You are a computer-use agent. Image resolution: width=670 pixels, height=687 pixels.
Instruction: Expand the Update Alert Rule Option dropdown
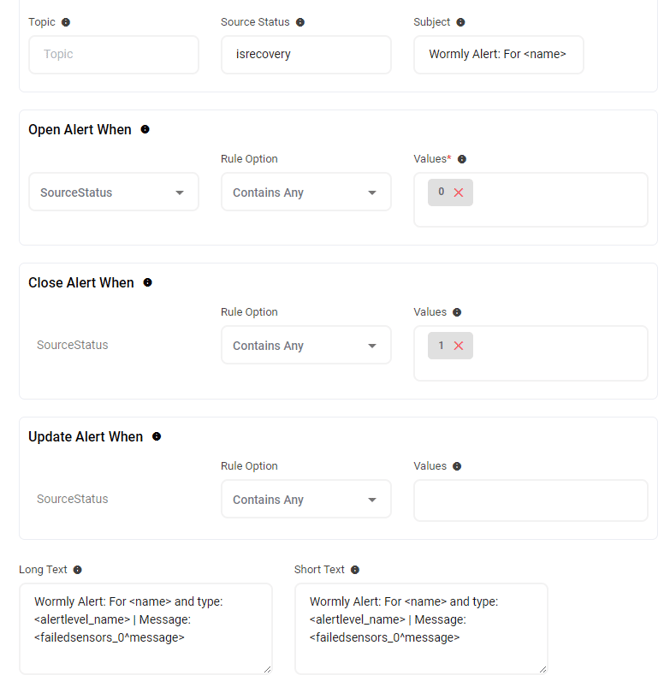click(x=305, y=500)
